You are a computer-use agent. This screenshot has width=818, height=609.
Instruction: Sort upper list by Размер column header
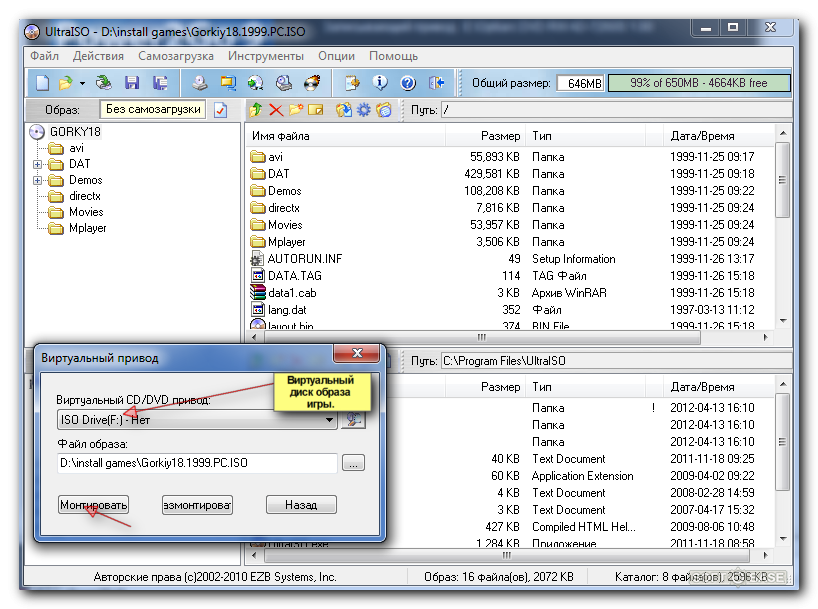pos(485,136)
